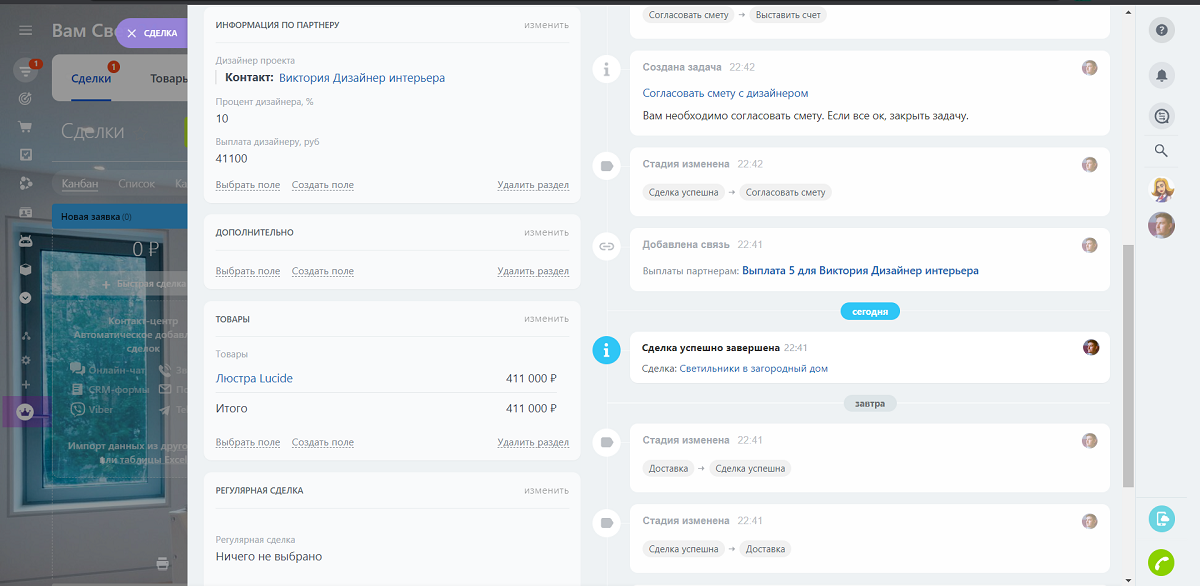Image resolution: width=1200 pixels, height=586 pixels.
Task: Click the settings gear in left sidebar
Action: click(26, 360)
